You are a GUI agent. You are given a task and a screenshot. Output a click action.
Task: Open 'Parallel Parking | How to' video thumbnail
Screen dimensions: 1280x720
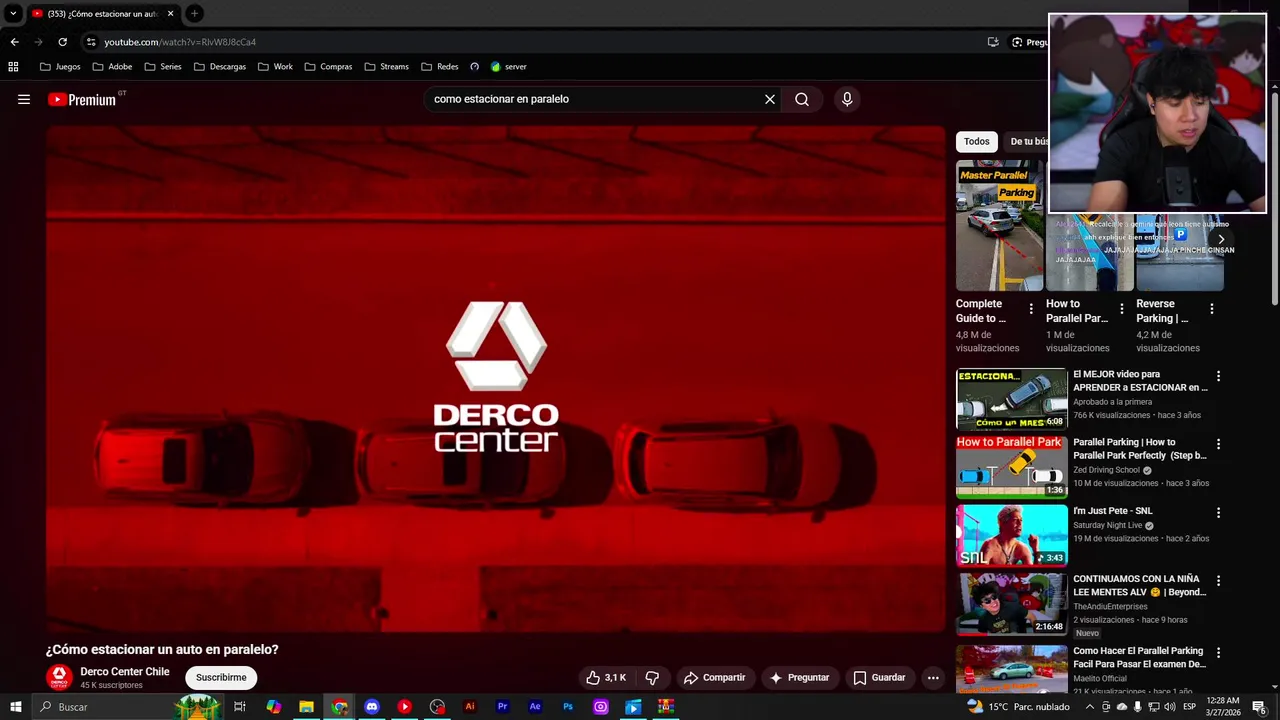tap(1011, 467)
